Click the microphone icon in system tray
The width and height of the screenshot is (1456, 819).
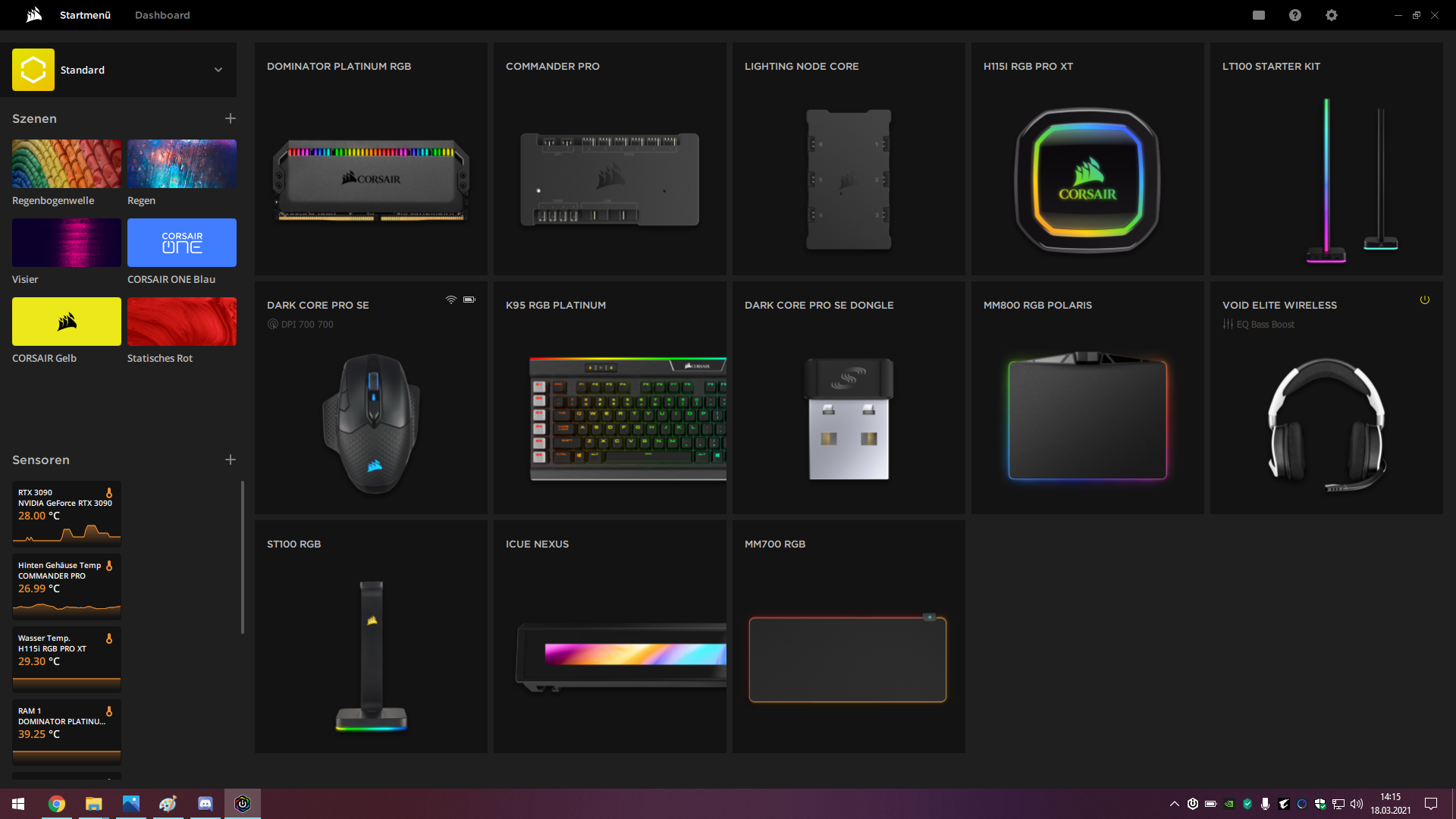(x=1265, y=804)
